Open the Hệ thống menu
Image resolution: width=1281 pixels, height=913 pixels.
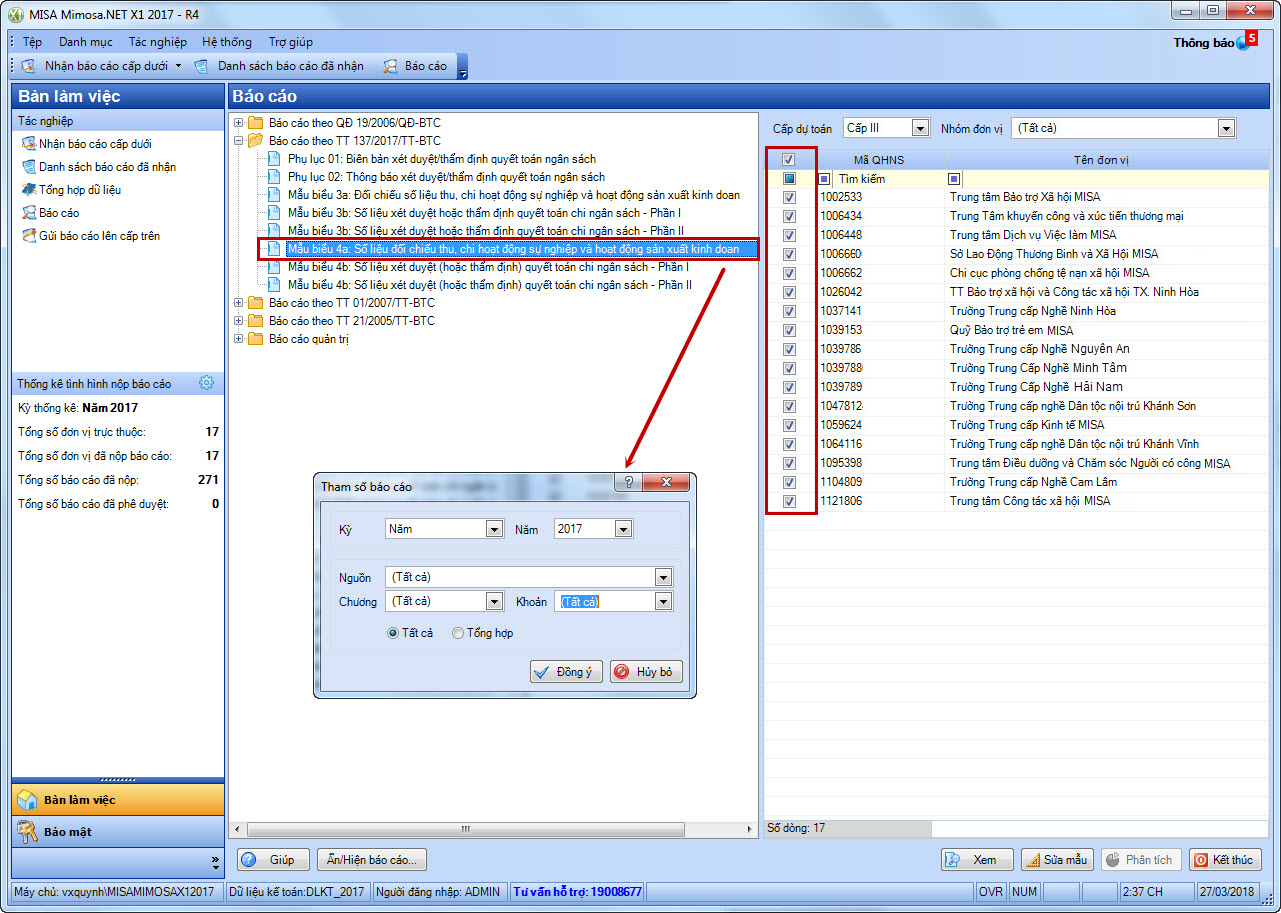pos(226,42)
